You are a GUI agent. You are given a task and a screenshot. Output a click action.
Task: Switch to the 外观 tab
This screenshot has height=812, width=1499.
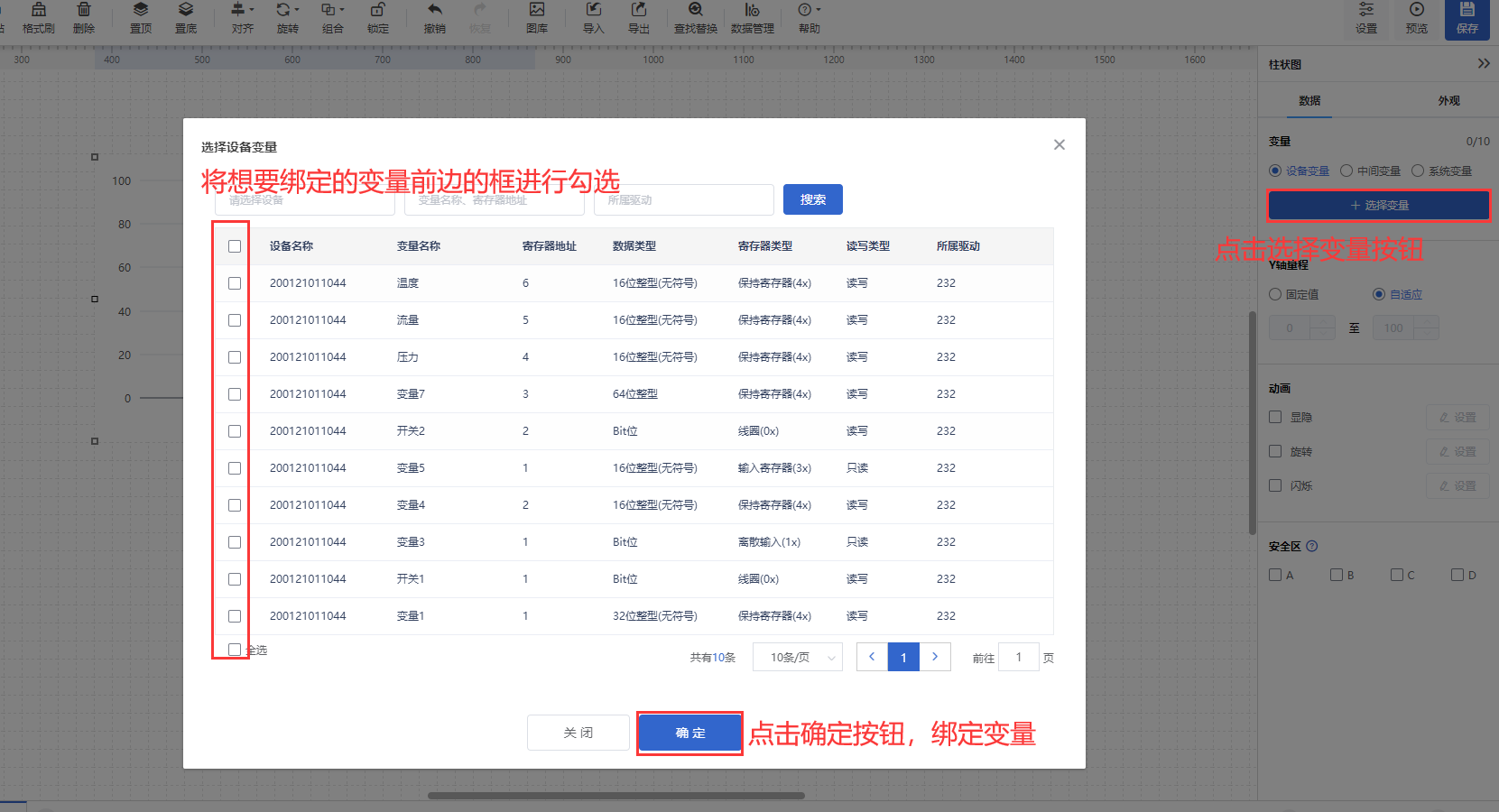[1448, 100]
